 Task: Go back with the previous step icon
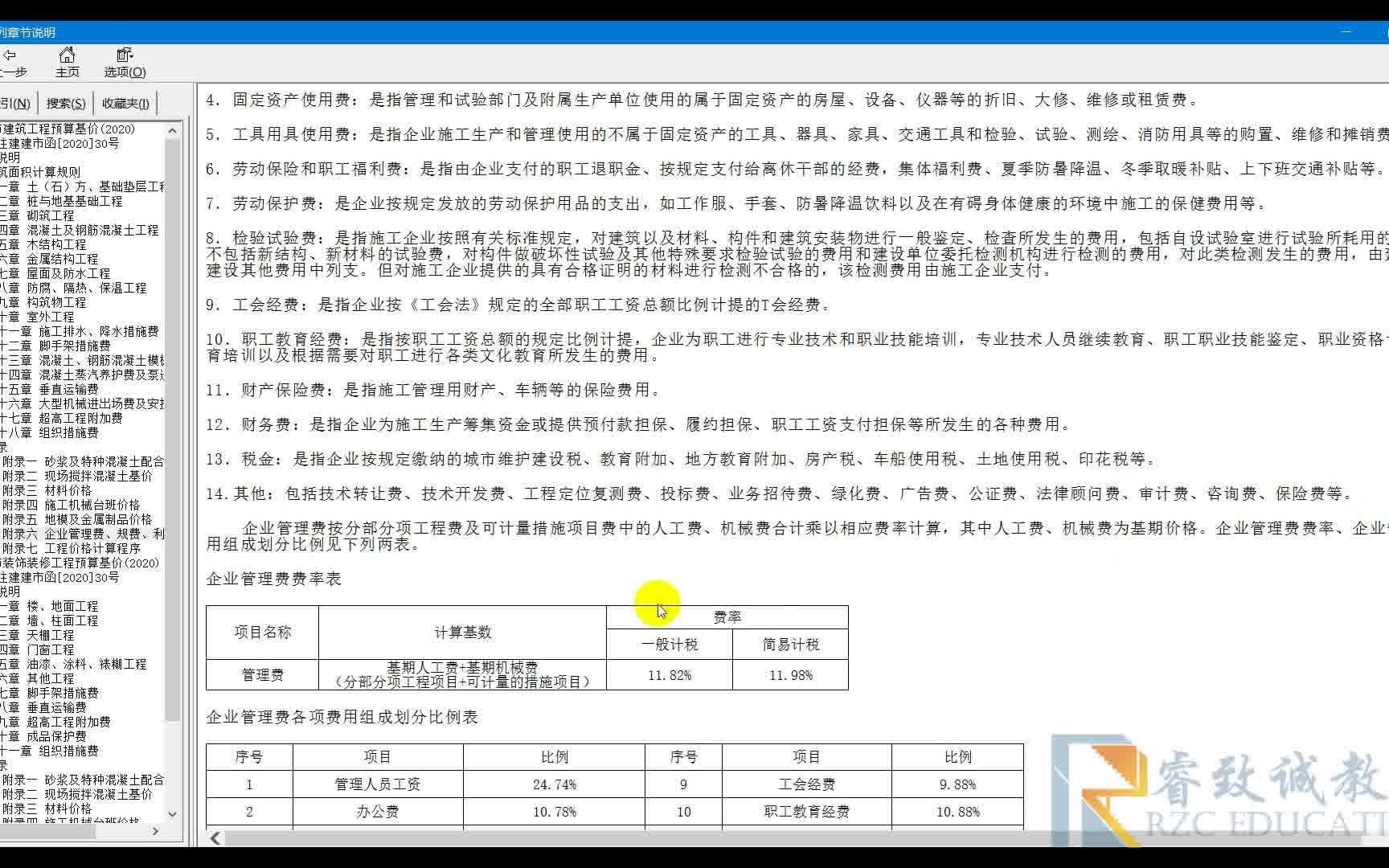tap(10, 62)
